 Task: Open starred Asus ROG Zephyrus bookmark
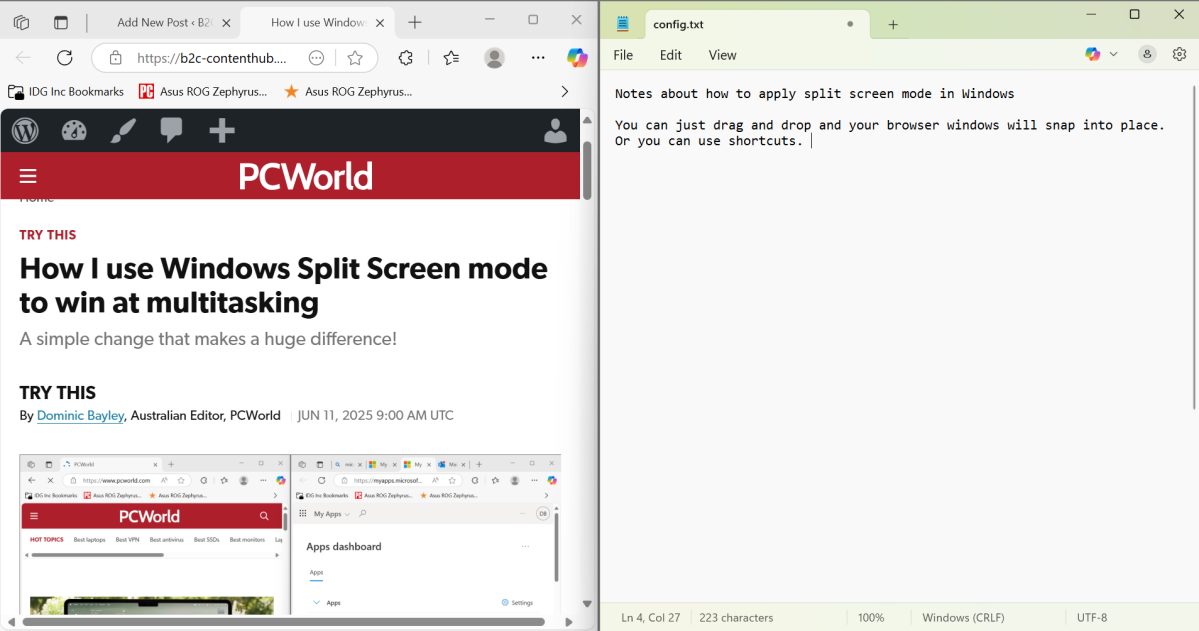(x=348, y=92)
